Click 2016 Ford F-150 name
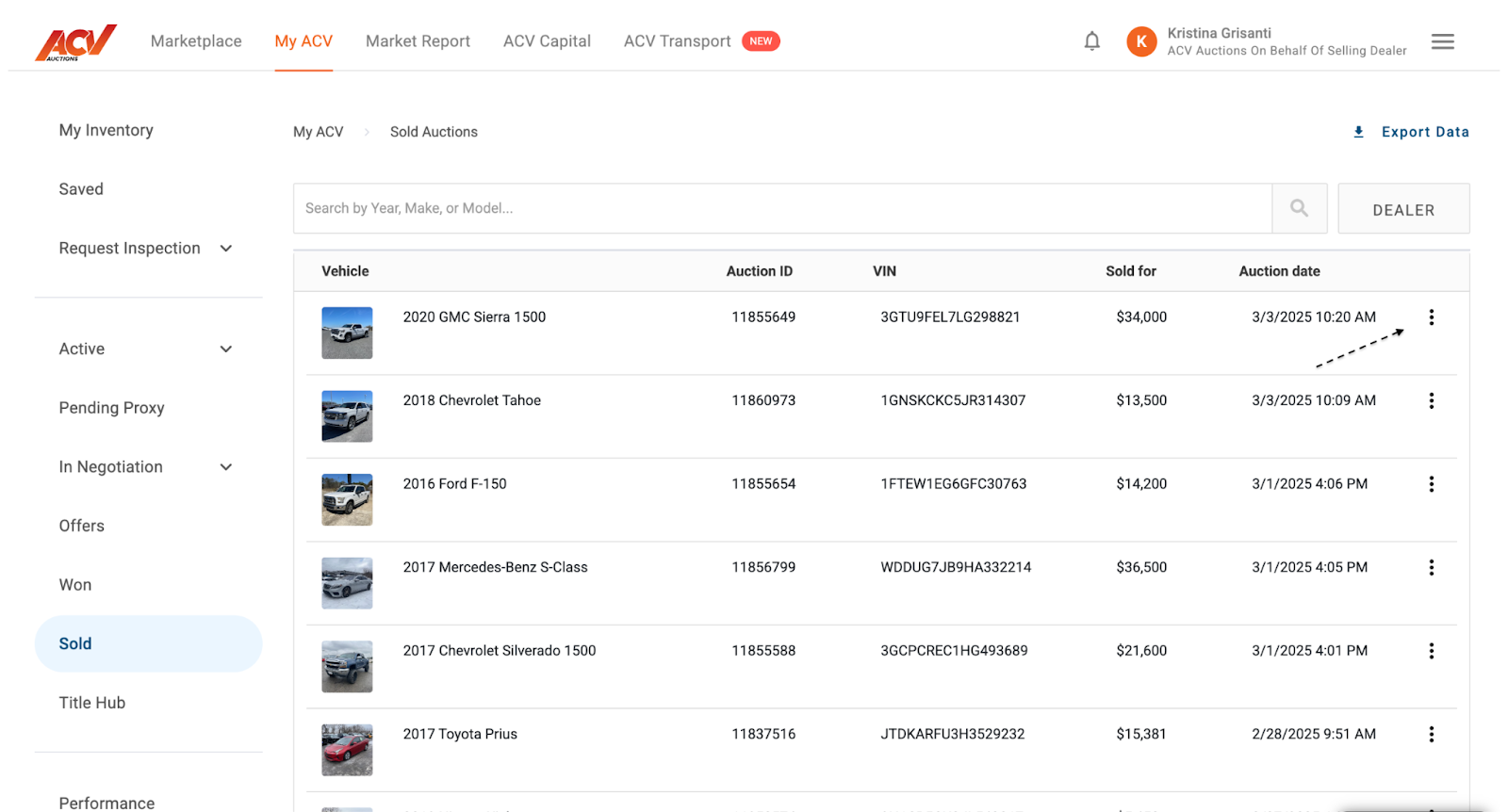 tap(454, 484)
